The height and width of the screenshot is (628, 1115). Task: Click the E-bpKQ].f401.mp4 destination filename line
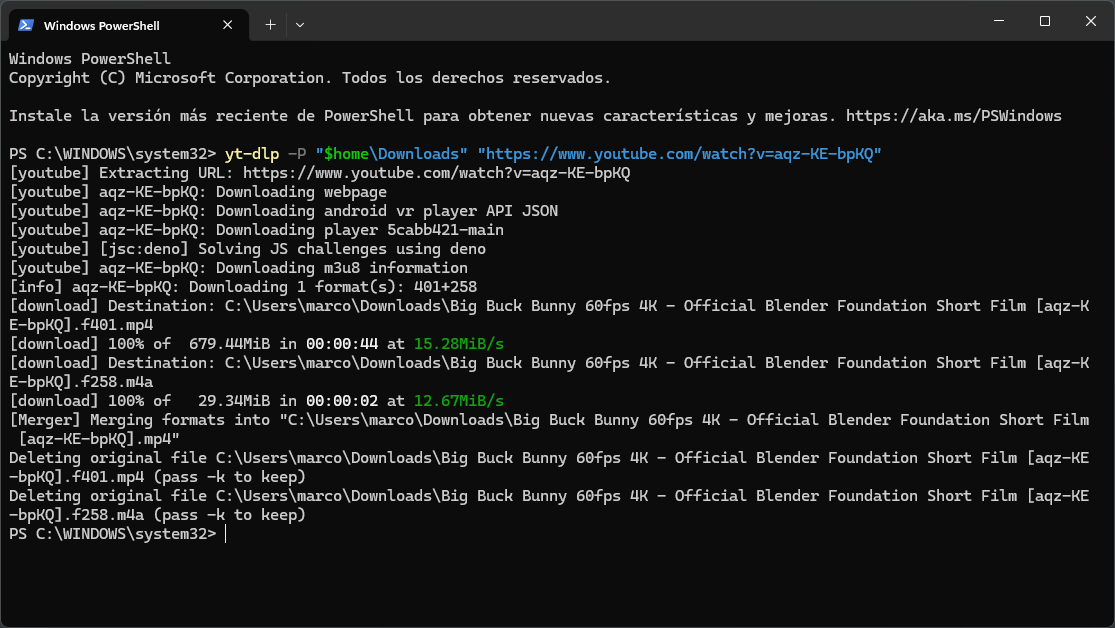point(81,325)
